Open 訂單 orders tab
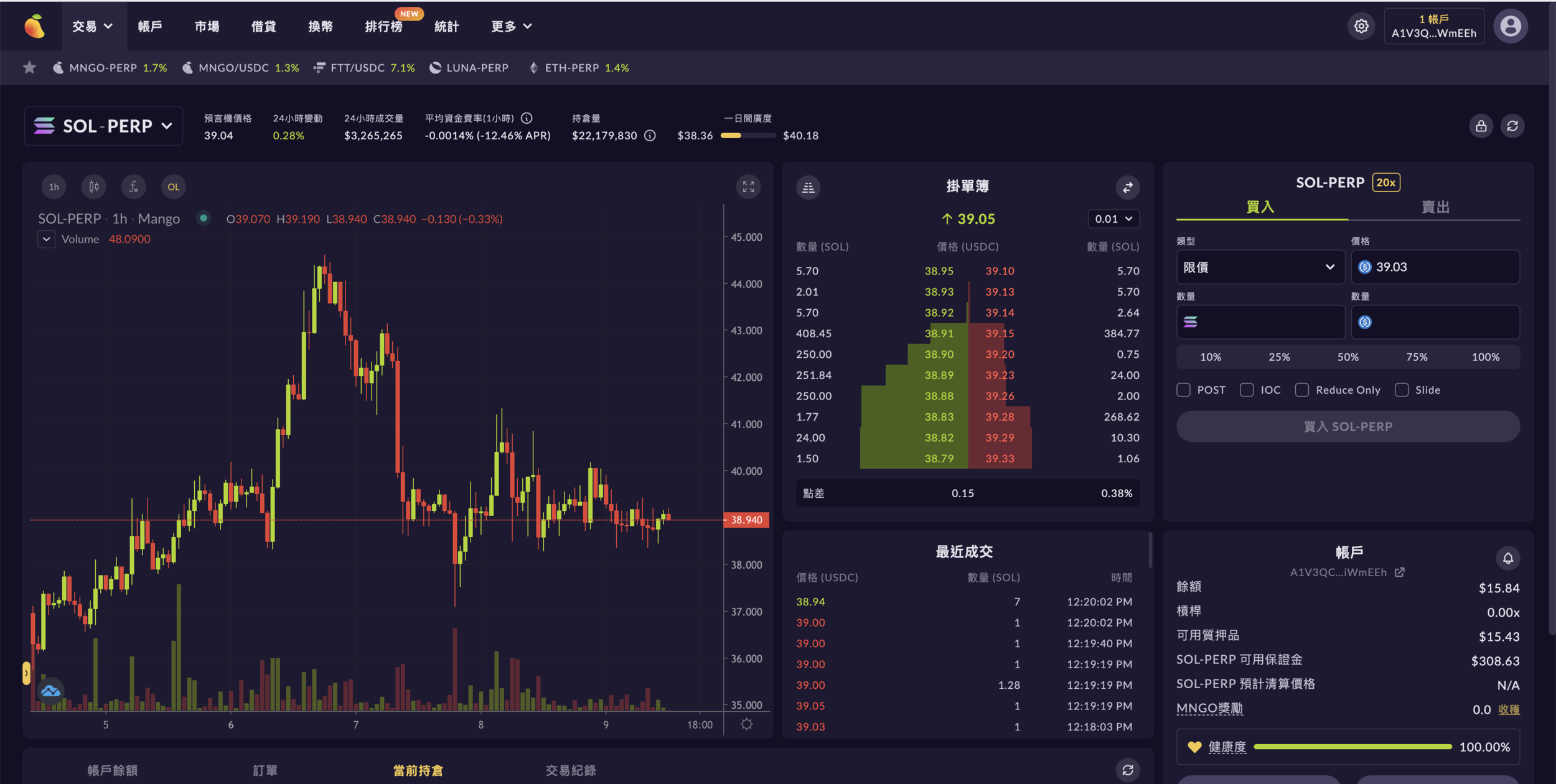This screenshot has height=784, width=1556. coord(265,770)
